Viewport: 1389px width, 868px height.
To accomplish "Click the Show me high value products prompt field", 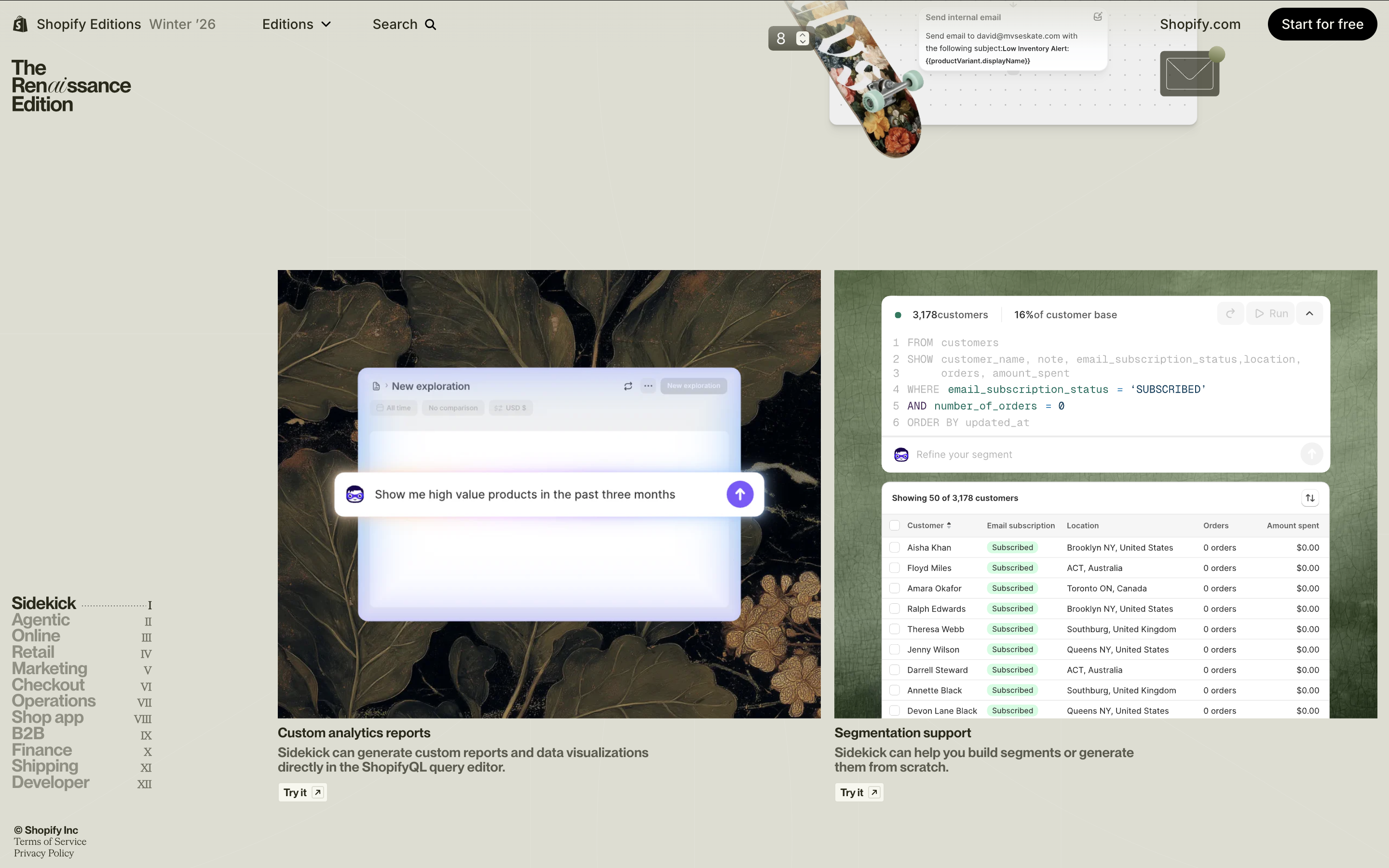I will click(549, 494).
